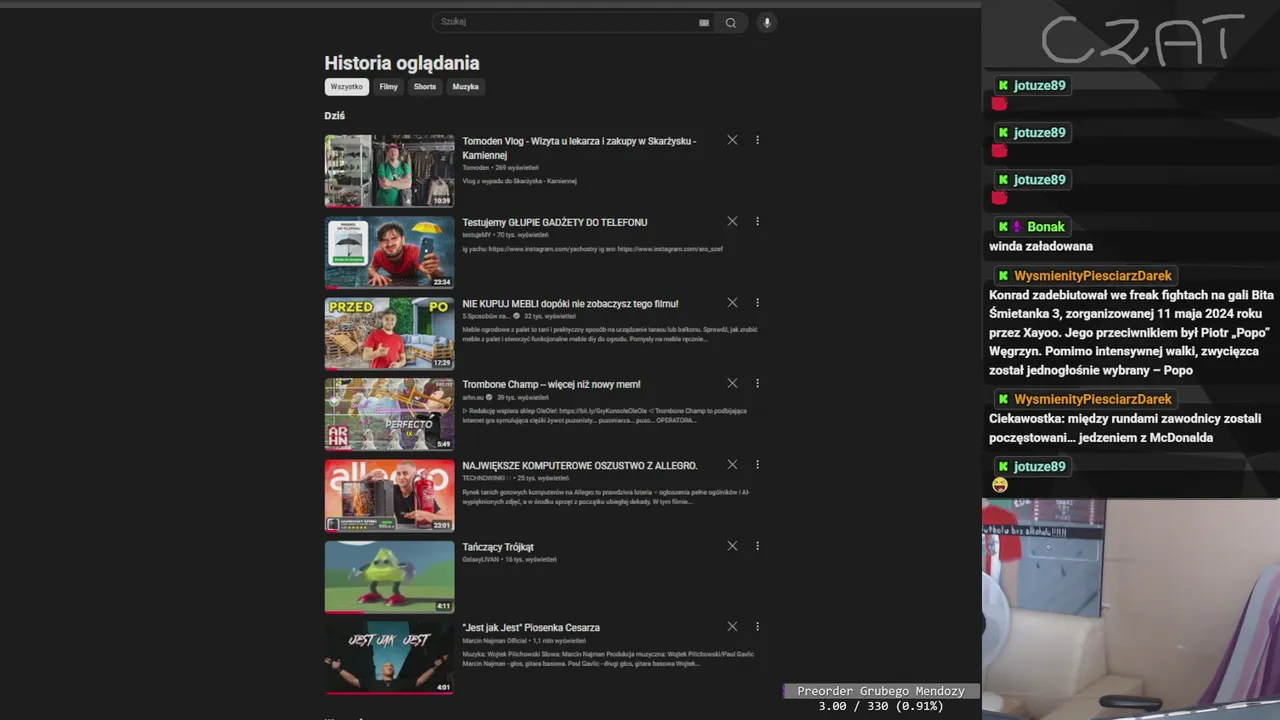Open title Testujemy GŁUPIE GADŻETY DO TELEFONU
This screenshot has width=1280, height=720.
(x=555, y=222)
